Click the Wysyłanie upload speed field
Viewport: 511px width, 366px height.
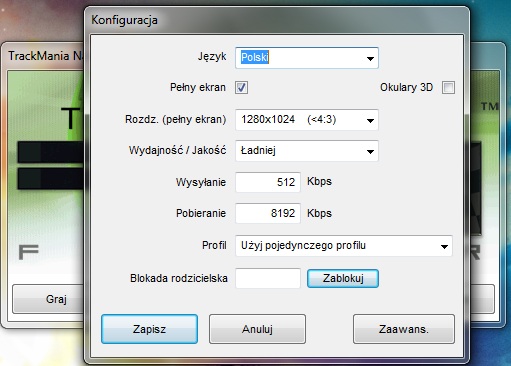point(268,182)
